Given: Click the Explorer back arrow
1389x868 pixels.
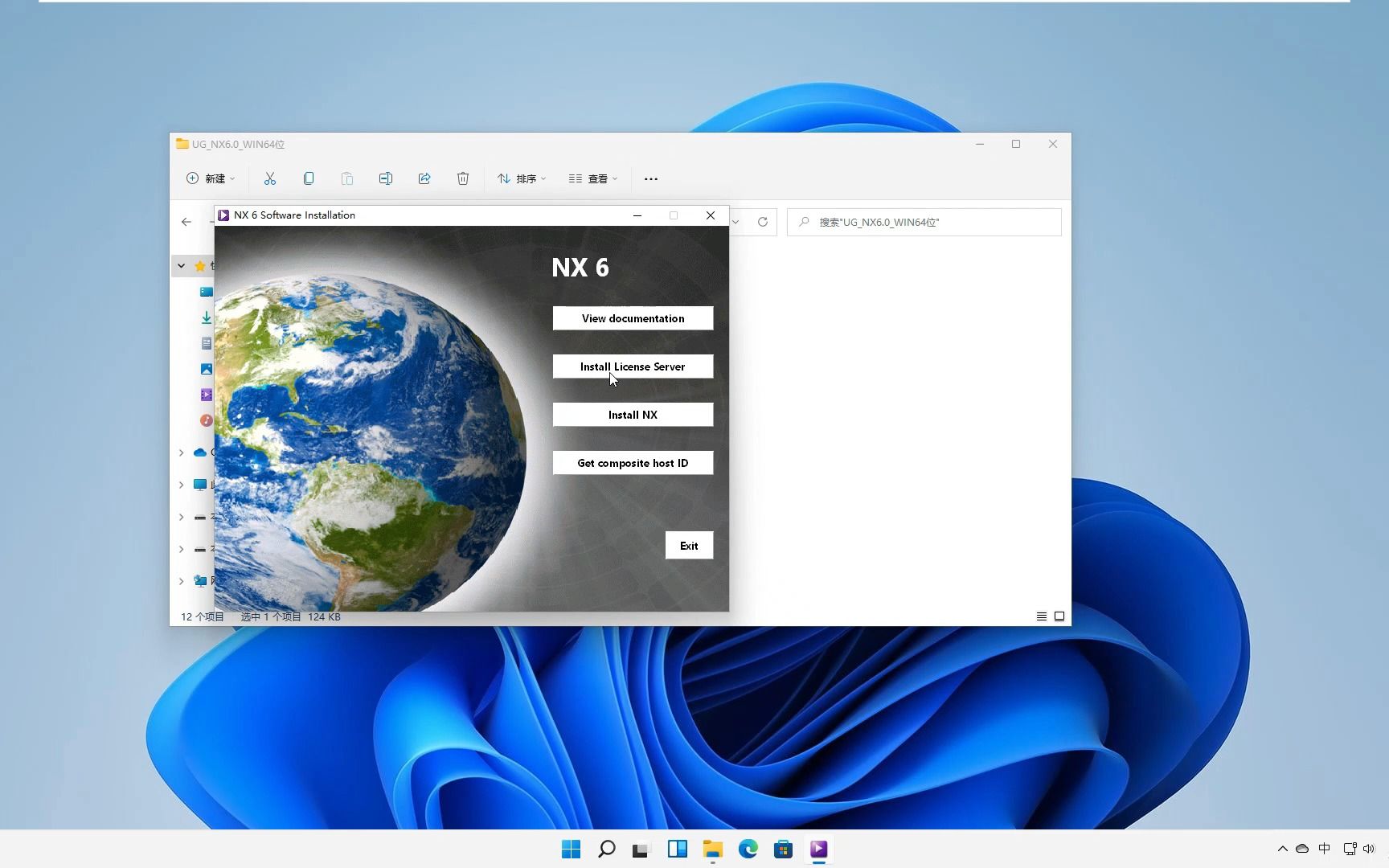Looking at the screenshot, I should point(186,222).
